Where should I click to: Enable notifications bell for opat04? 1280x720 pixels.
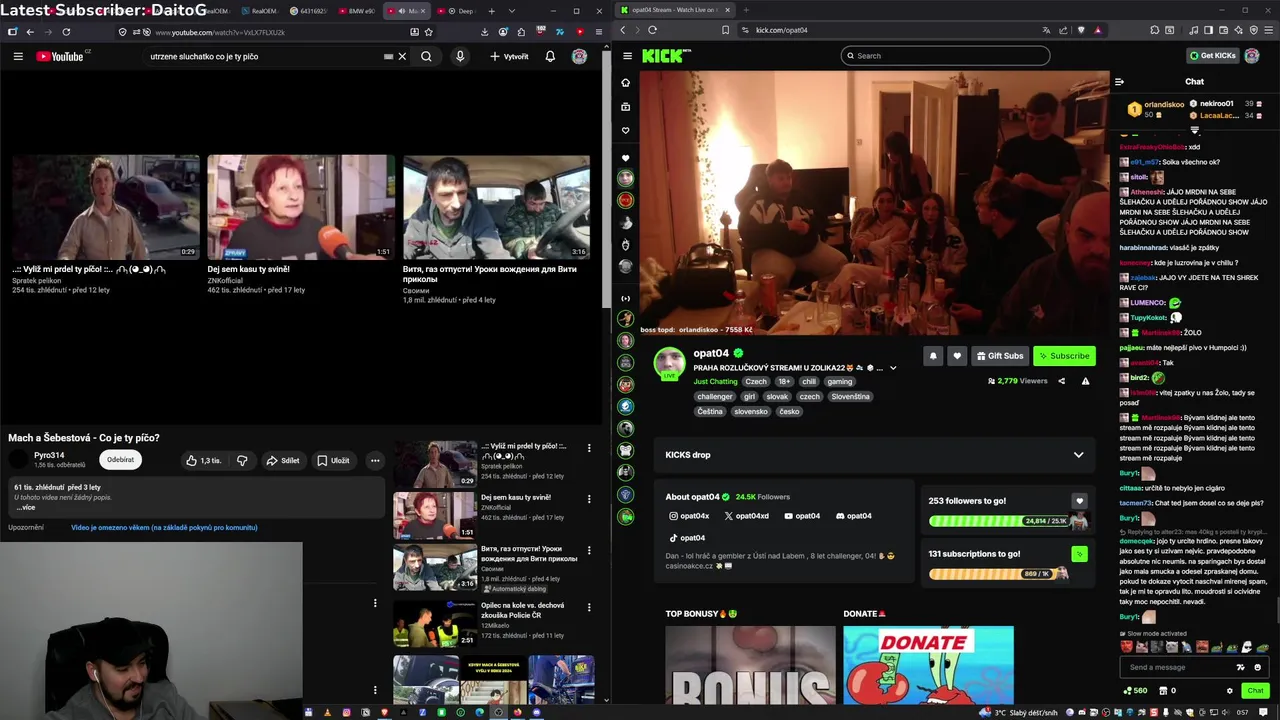(x=933, y=356)
